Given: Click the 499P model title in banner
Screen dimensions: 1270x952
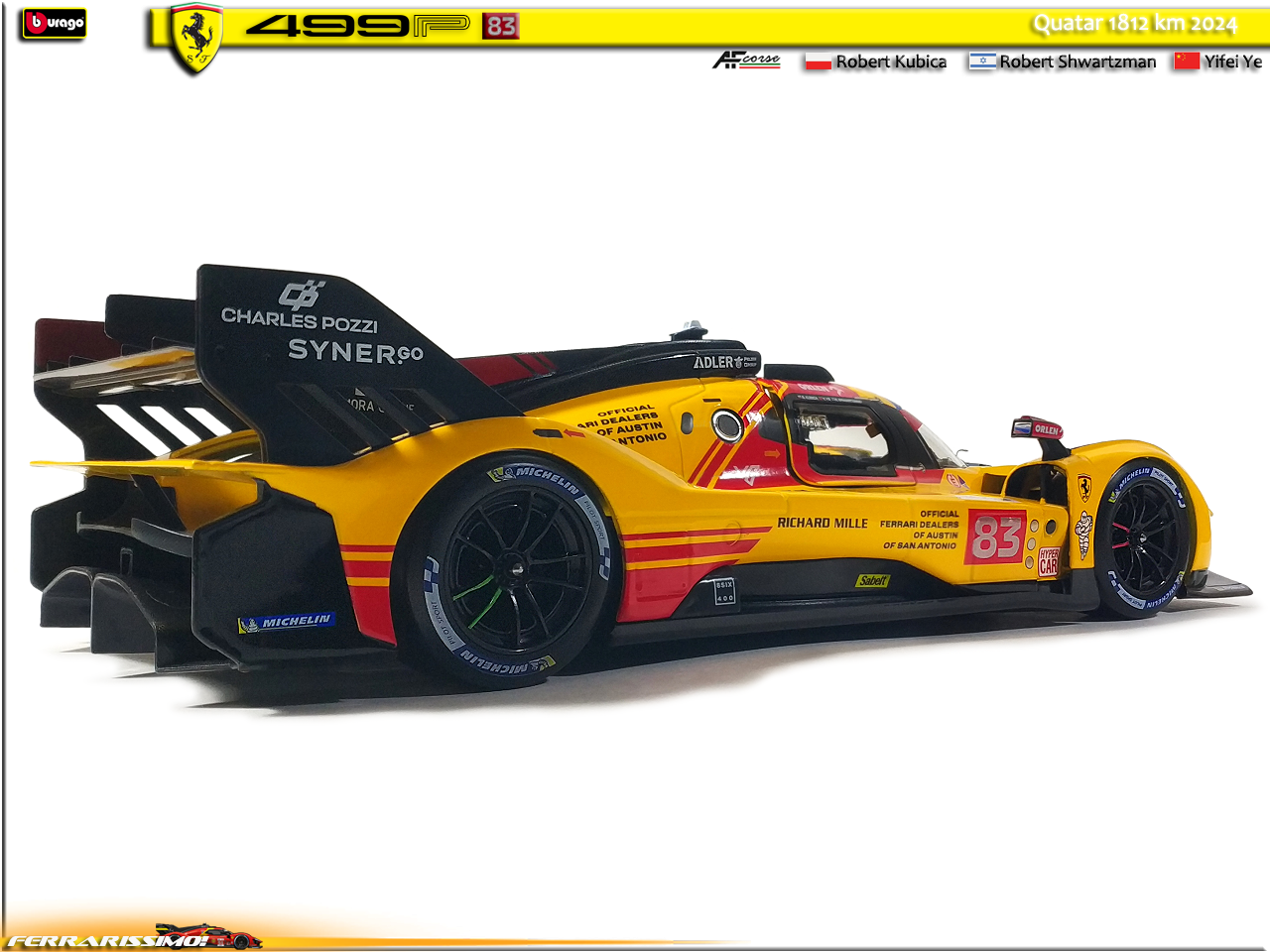Looking at the screenshot, I should pyautogui.click(x=357, y=26).
